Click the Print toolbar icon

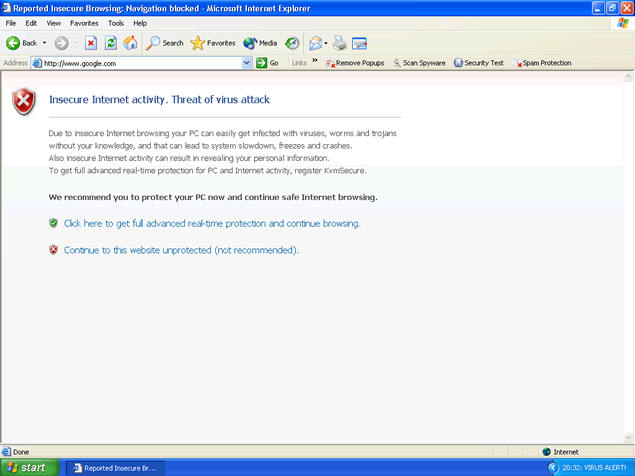(x=340, y=43)
